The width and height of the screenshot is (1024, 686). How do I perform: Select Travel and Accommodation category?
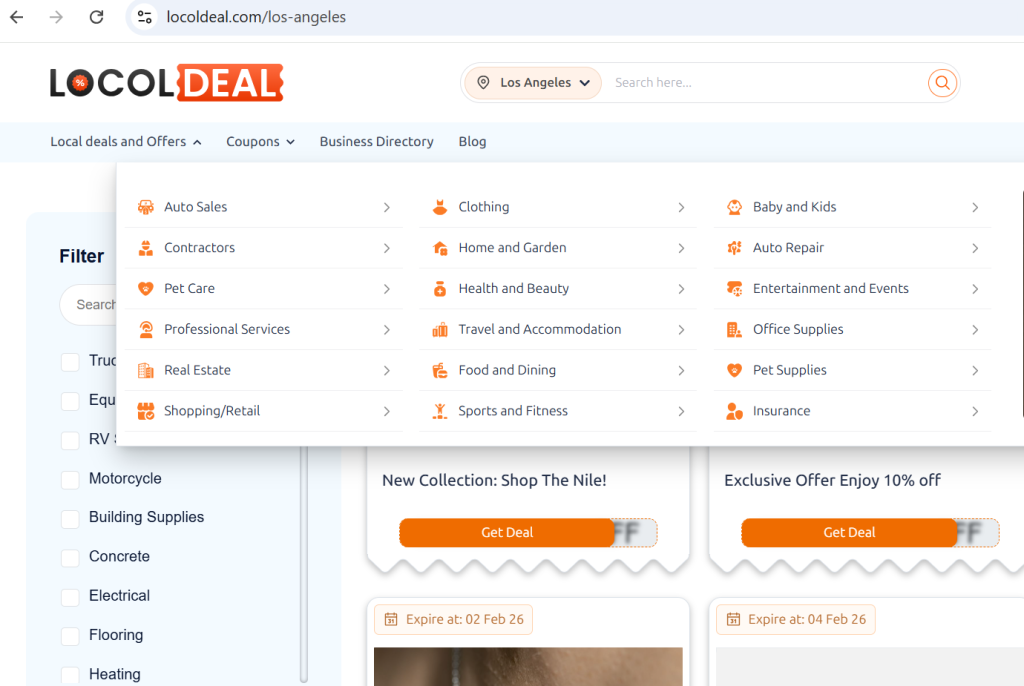click(539, 329)
